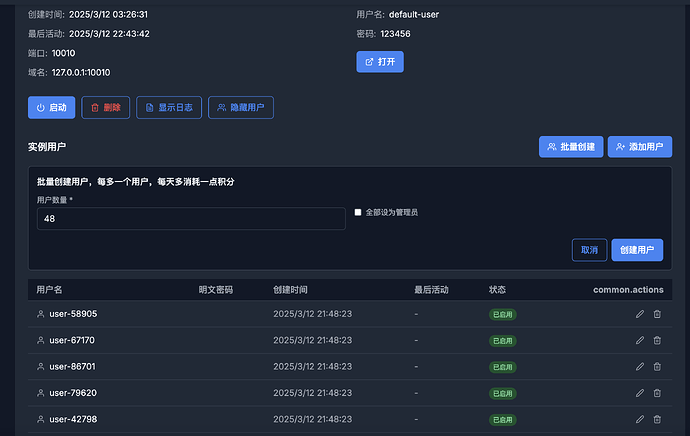The height and width of the screenshot is (436, 690).
Task: Click the 已启用 status badge for user-58905
Action: [x=503, y=315]
